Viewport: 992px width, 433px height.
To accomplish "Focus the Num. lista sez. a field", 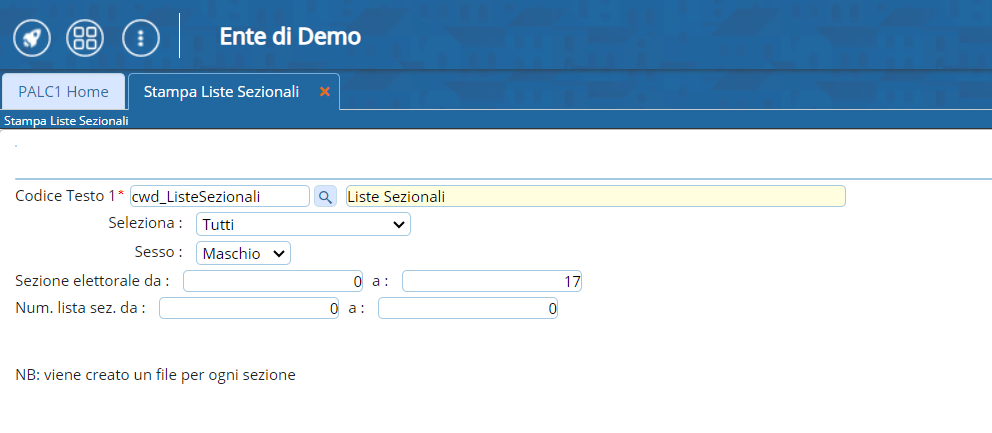I will click(468, 308).
